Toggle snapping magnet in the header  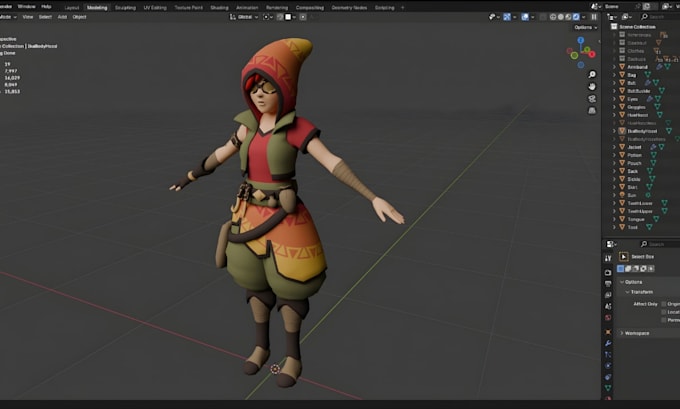(x=280, y=17)
